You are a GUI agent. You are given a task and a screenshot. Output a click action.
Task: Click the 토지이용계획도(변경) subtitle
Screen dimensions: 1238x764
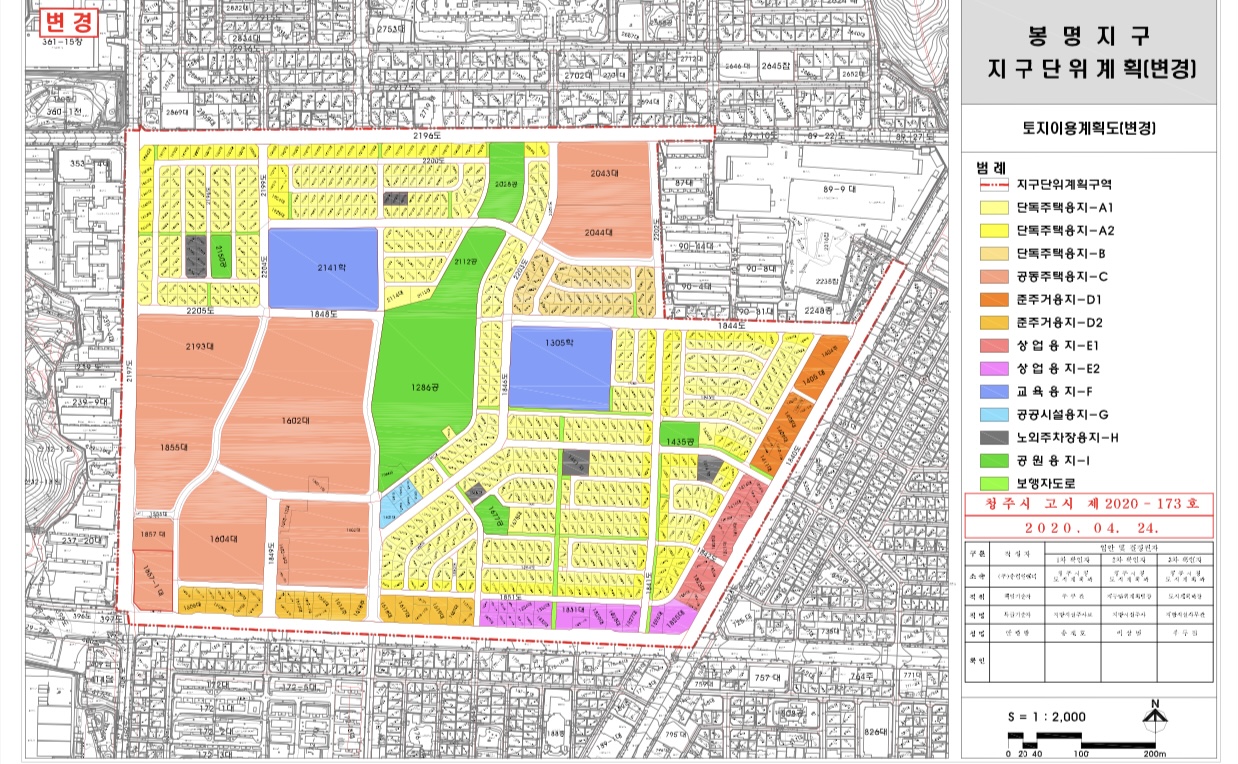pos(1089,128)
